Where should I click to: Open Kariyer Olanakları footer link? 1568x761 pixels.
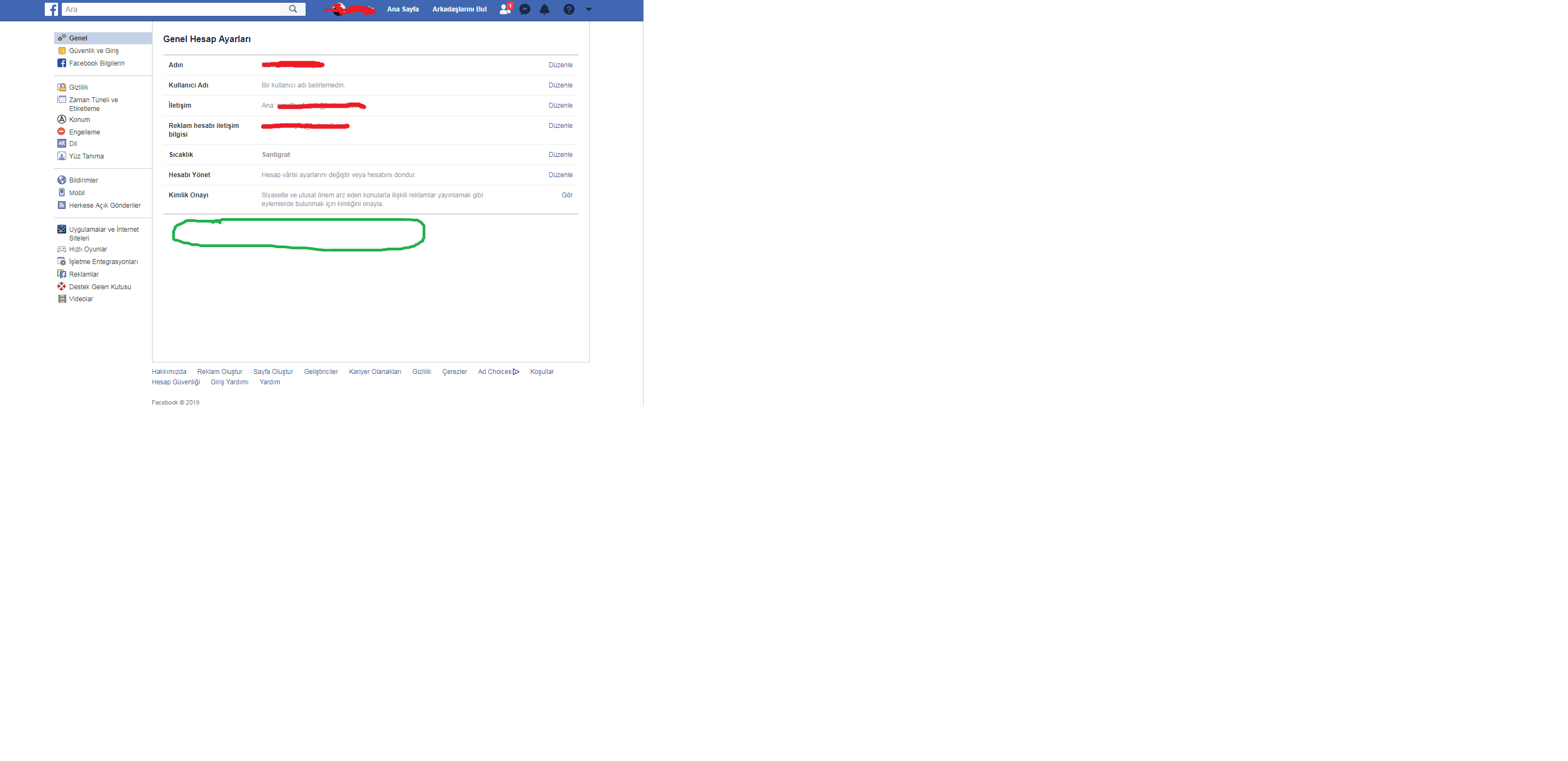[375, 371]
